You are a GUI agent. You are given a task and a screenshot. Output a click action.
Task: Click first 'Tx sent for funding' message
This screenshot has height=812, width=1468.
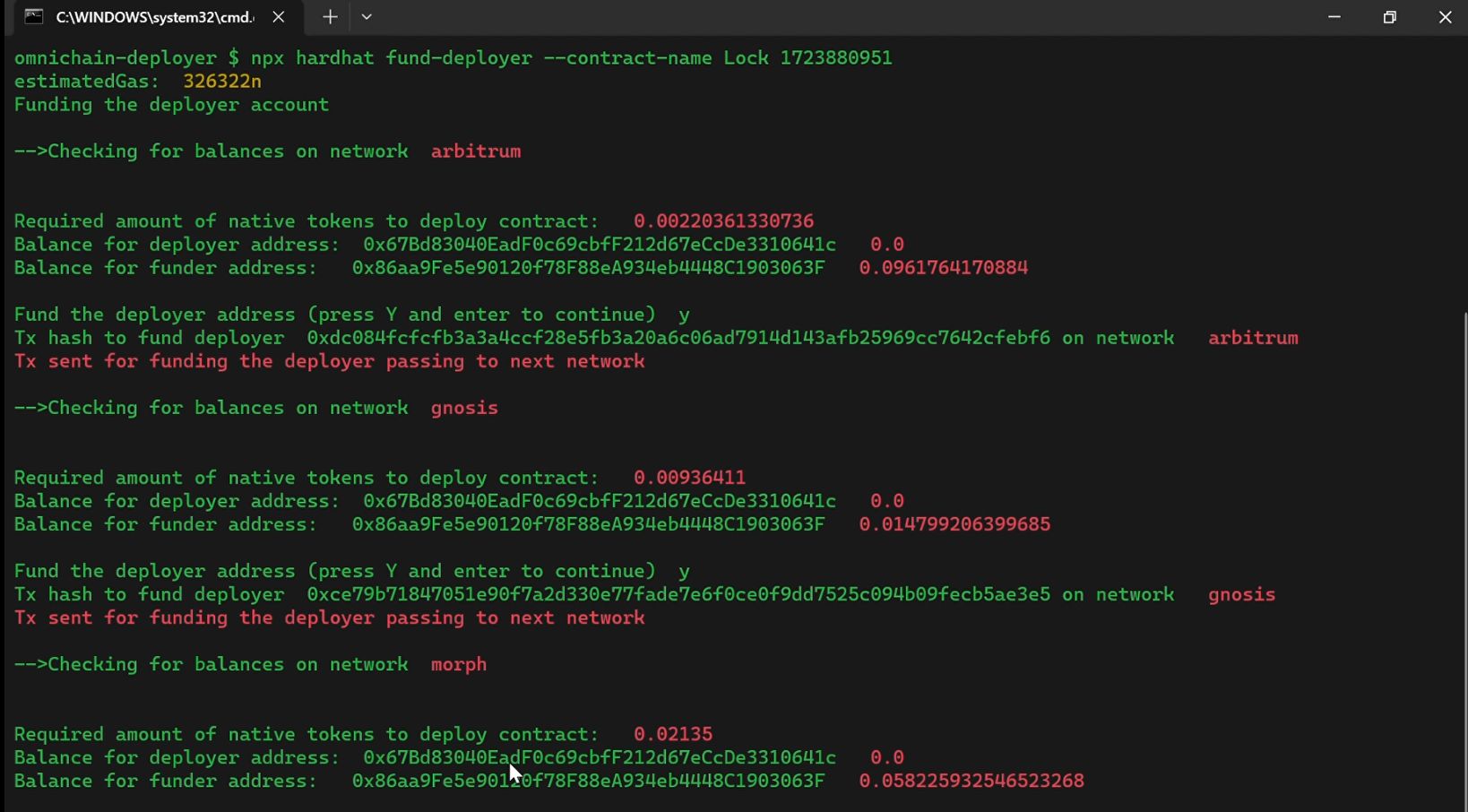coord(329,361)
